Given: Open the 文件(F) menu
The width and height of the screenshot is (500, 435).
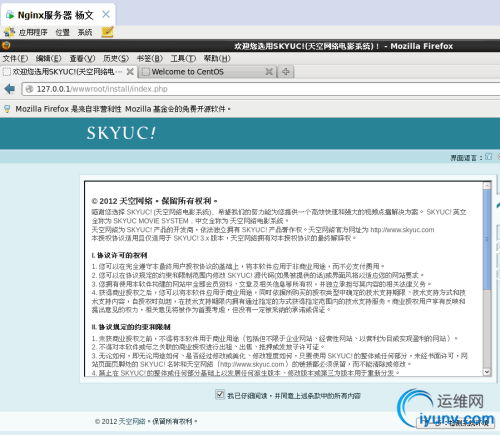Looking at the screenshot, I should click(15, 59).
